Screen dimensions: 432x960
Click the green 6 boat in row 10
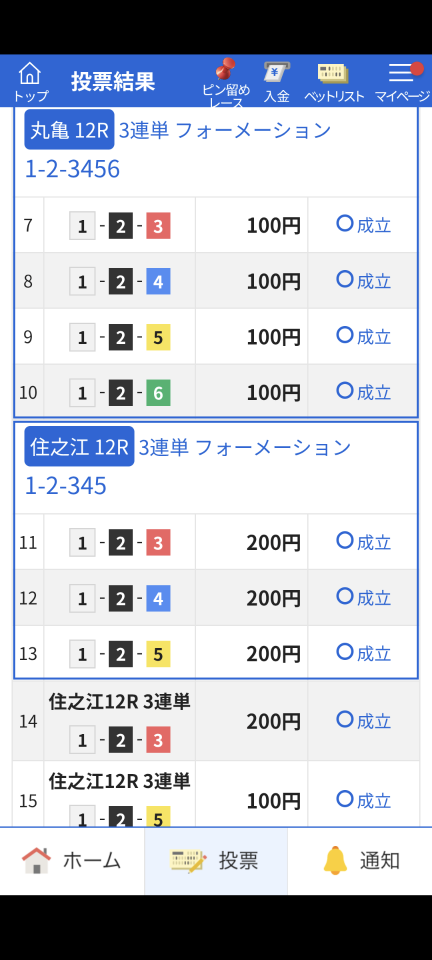click(158, 393)
